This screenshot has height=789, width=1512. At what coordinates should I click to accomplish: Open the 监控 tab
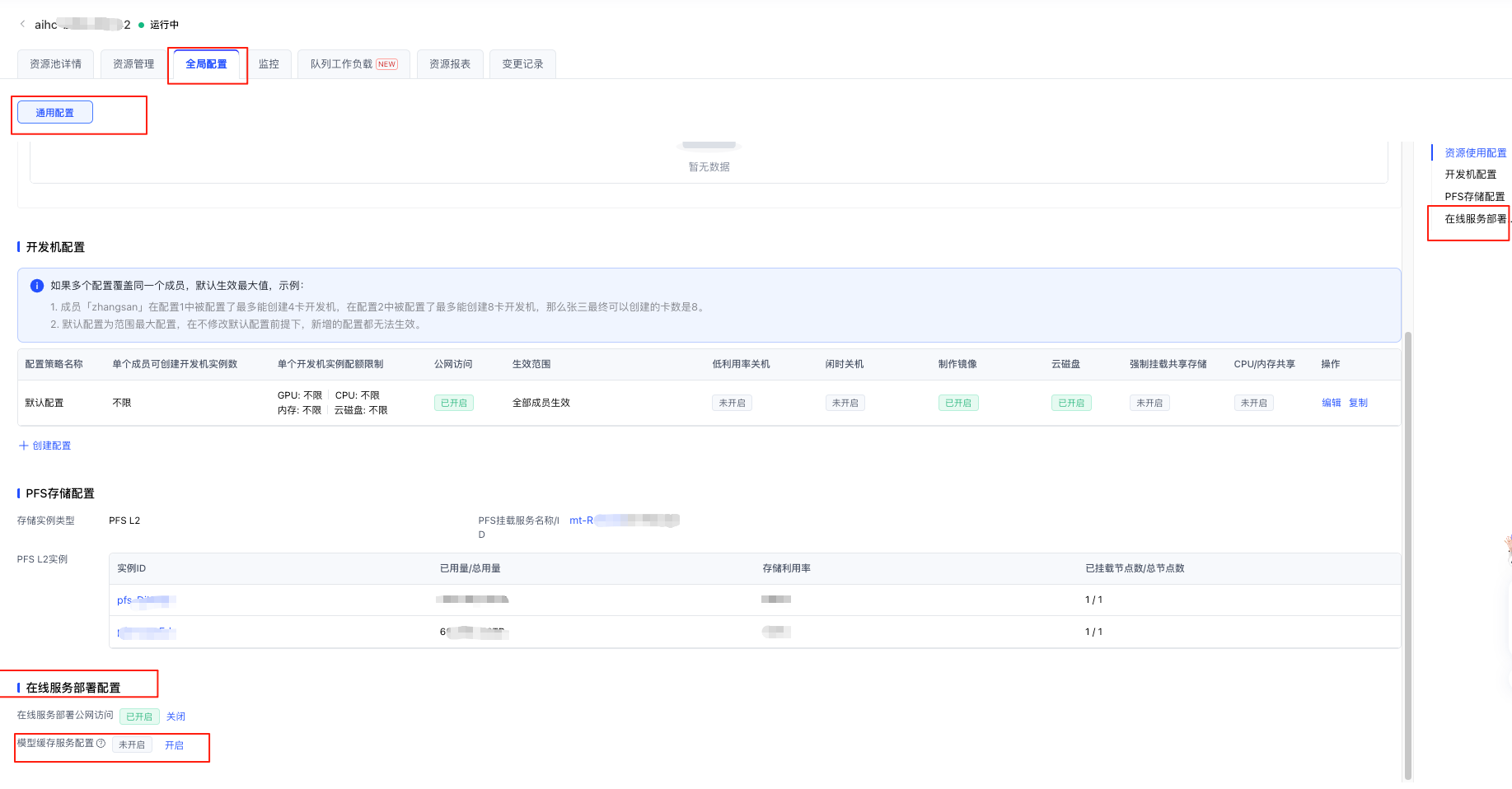pyautogui.click(x=269, y=64)
